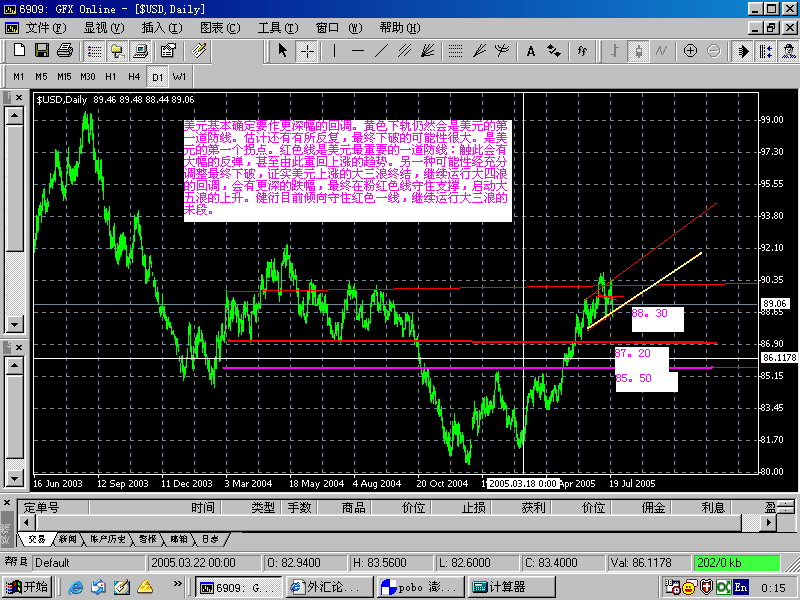Create a new chart with toolbar icon
This screenshot has width=800, height=600.
(19, 51)
